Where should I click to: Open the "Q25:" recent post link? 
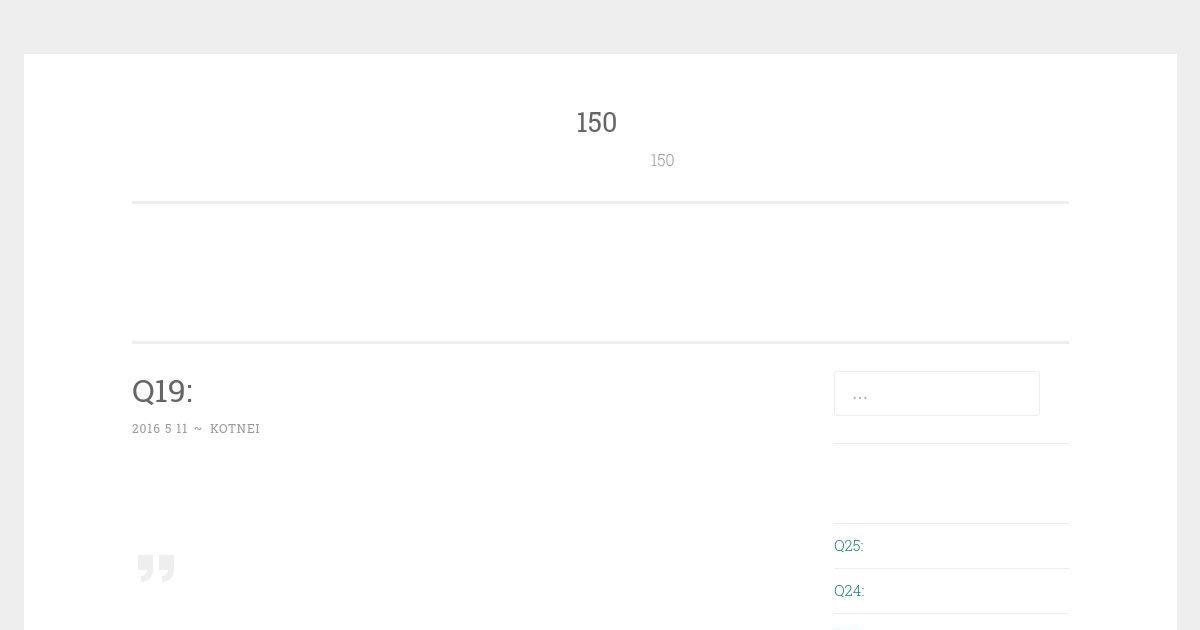[849, 545]
